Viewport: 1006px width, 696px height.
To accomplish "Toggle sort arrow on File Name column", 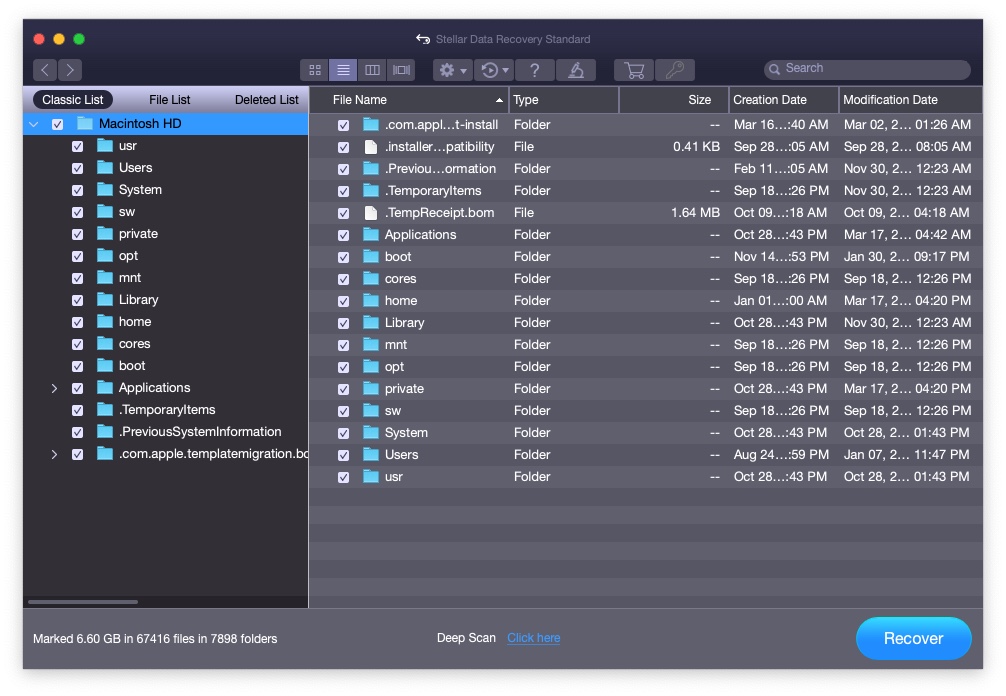I will point(499,100).
